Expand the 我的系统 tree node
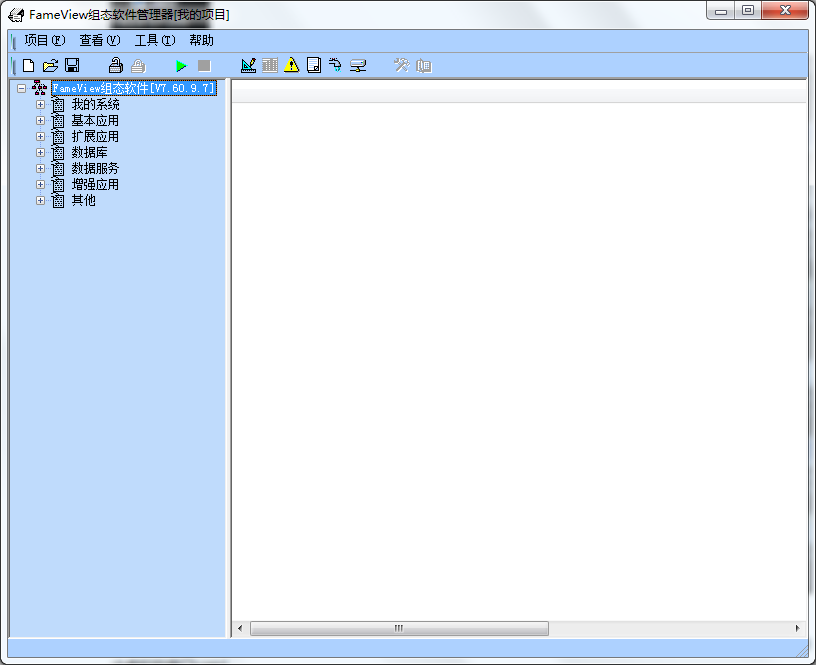 point(41,105)
